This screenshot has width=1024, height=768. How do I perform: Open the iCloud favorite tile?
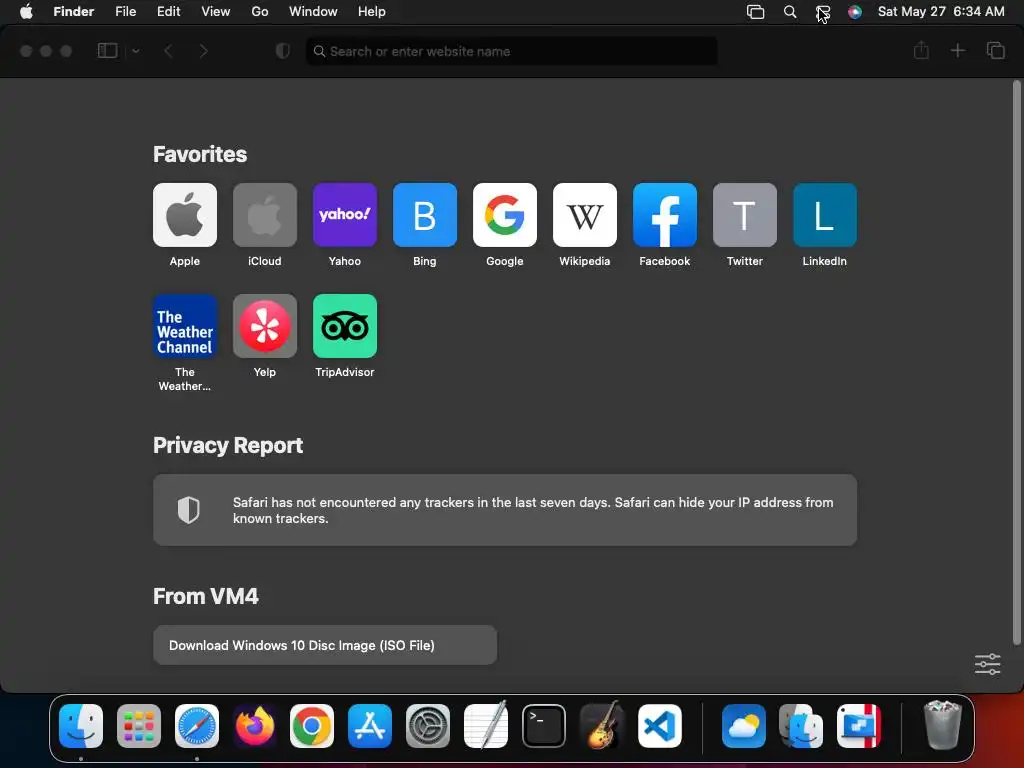[x=264, y=215]
